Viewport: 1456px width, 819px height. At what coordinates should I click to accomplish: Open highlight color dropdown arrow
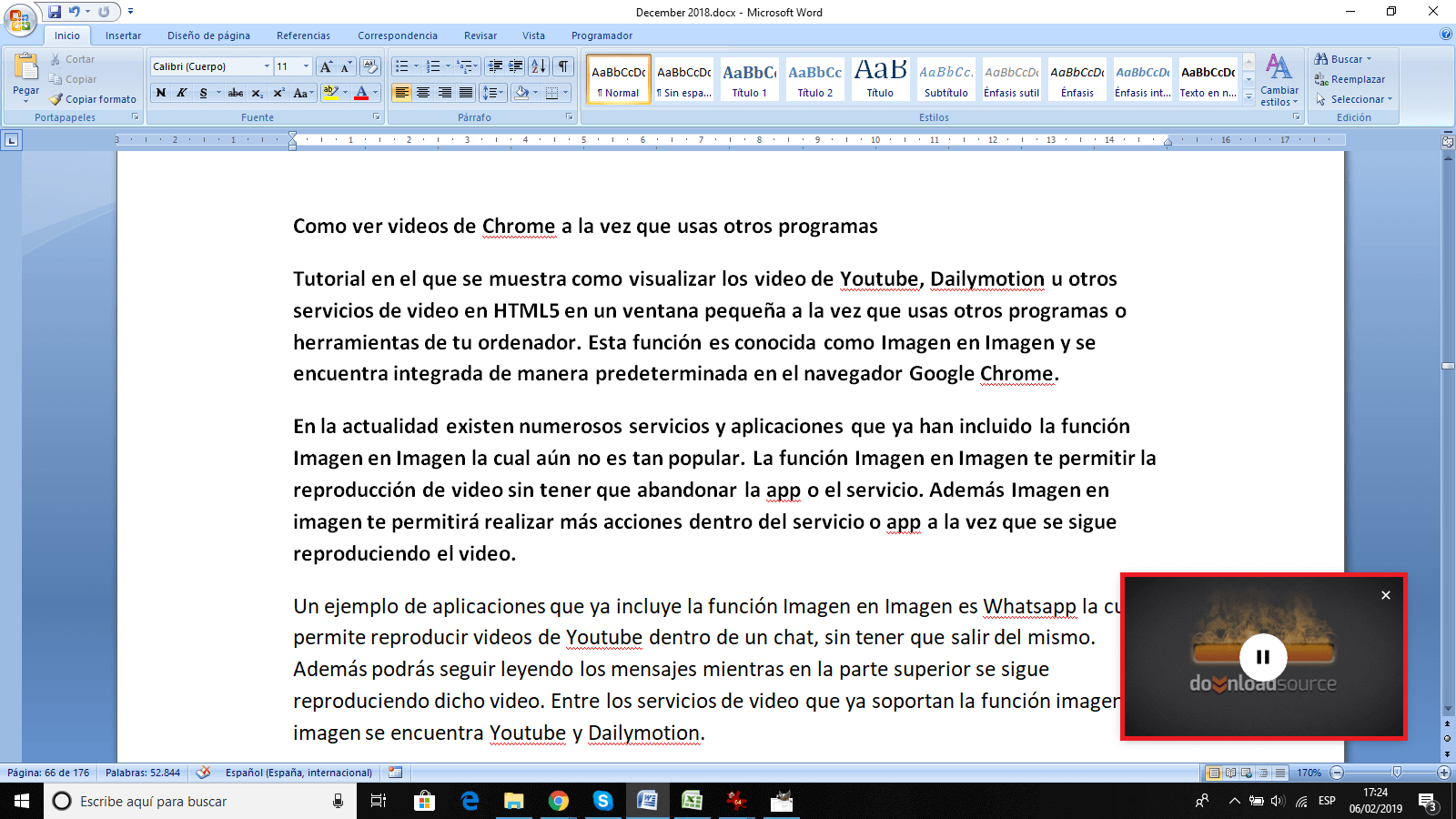click(346, 93)
